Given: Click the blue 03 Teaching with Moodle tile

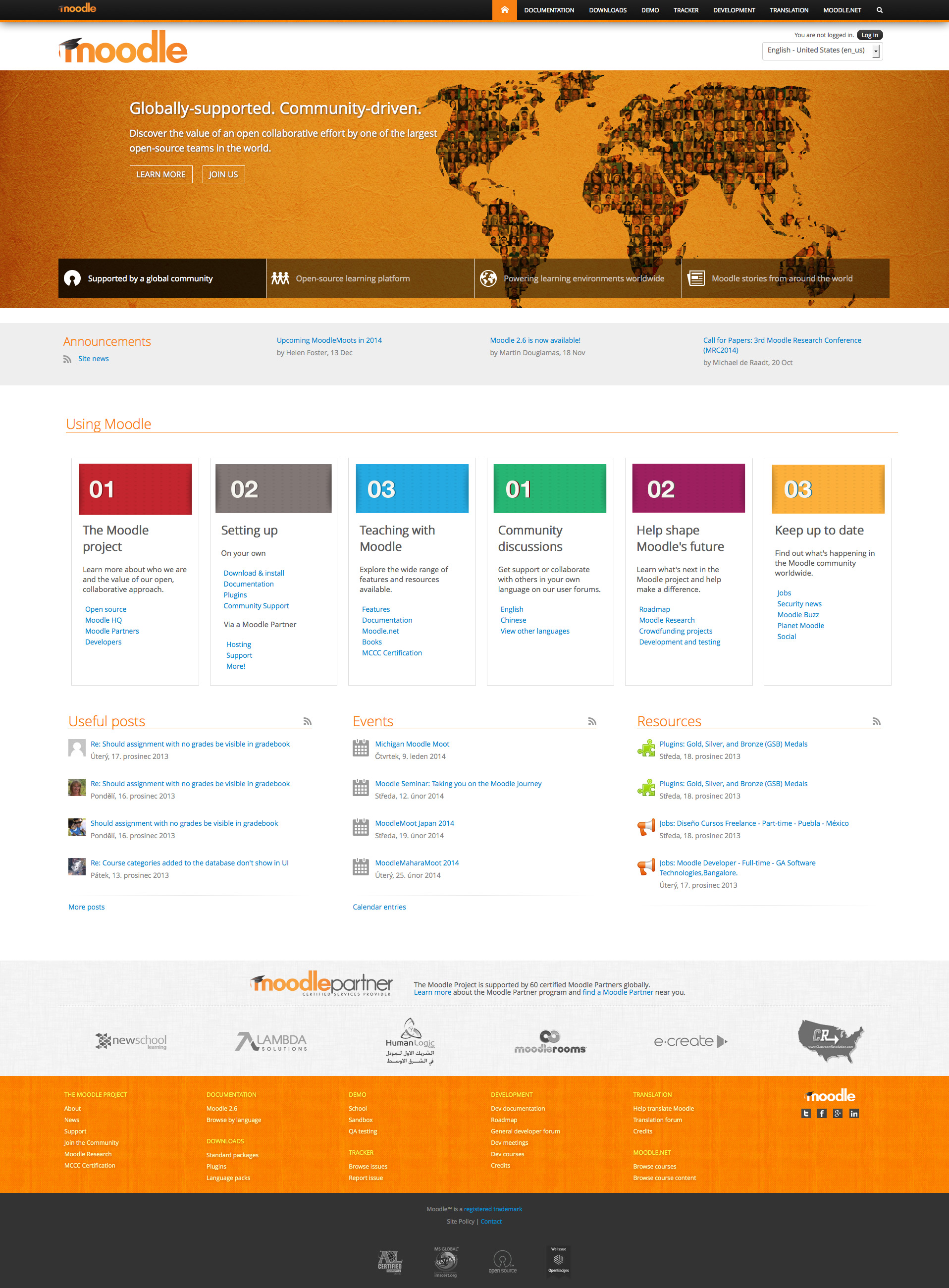Looking at the screenshot, I should [412, 488].
